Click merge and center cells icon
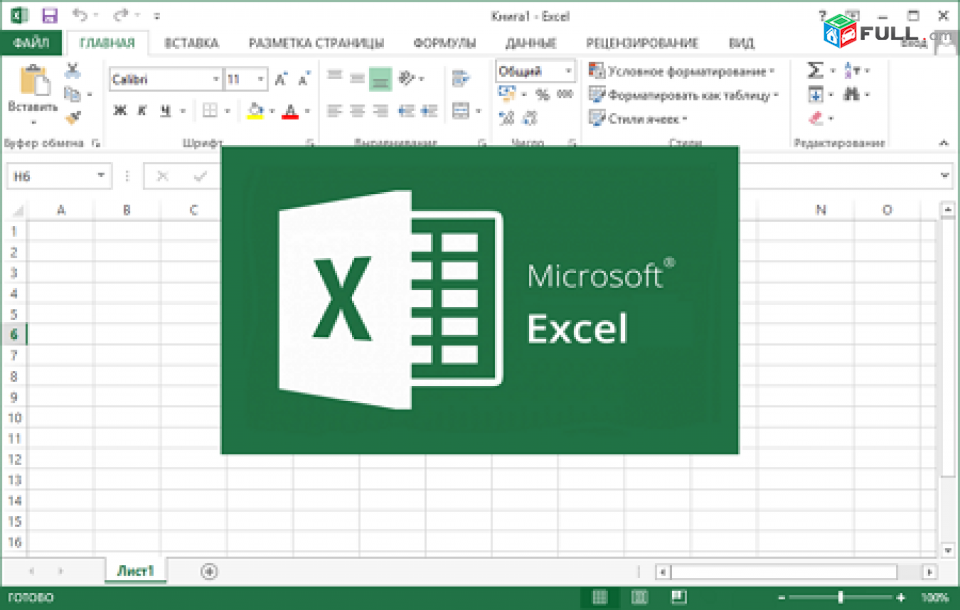This screenshot has width=960, height=610. [x=460, y=111]
